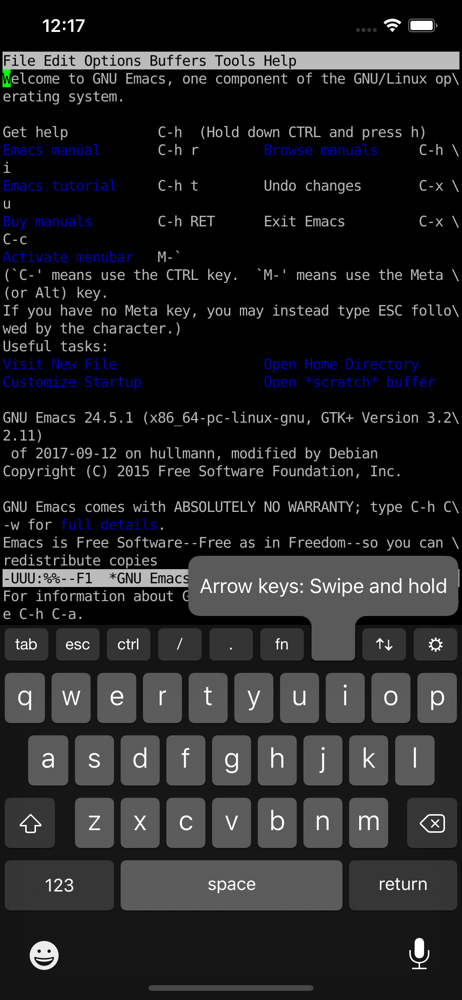This screenshot has height=1000, width=462.
Task: Tap the h key
Action: click(276, 760)
